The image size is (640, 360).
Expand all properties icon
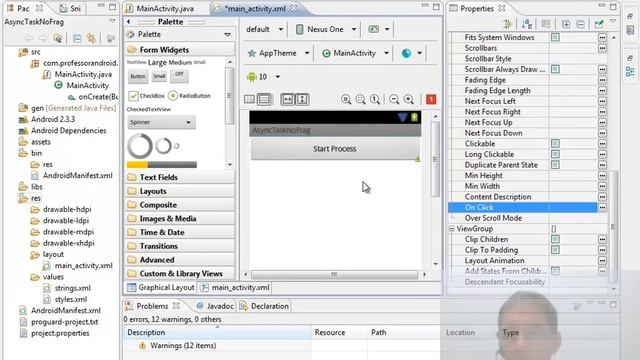pos(566,24)
